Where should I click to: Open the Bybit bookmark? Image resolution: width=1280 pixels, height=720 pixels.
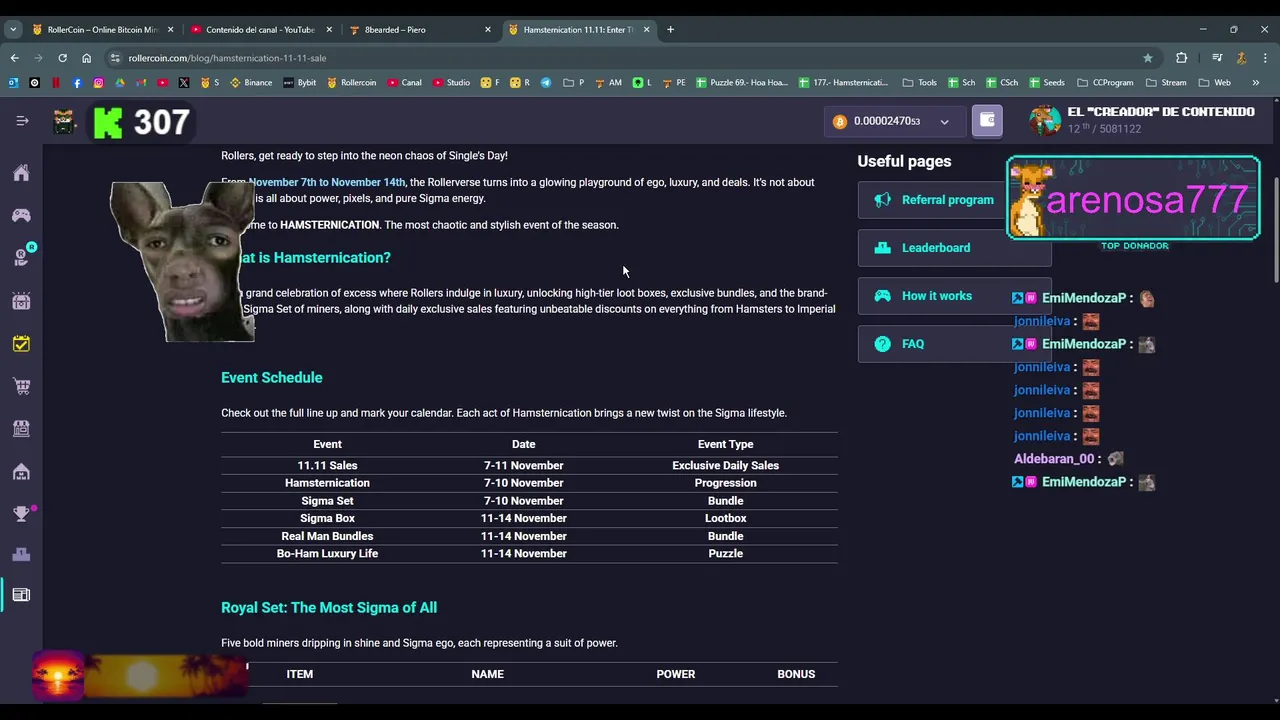(299, 83)
